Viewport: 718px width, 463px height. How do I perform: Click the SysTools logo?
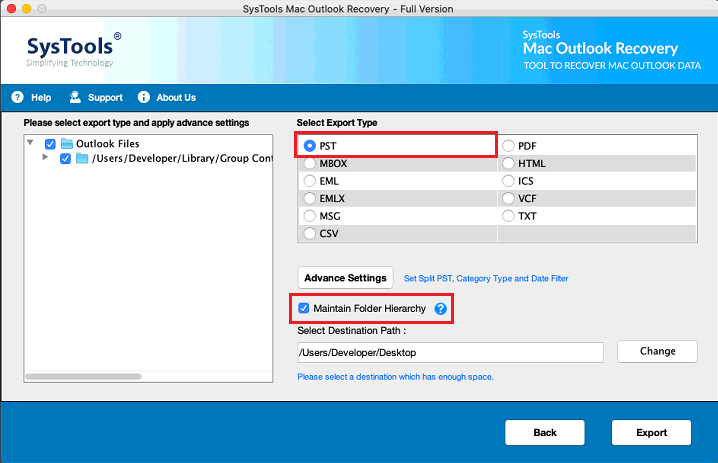click(73, 49)
